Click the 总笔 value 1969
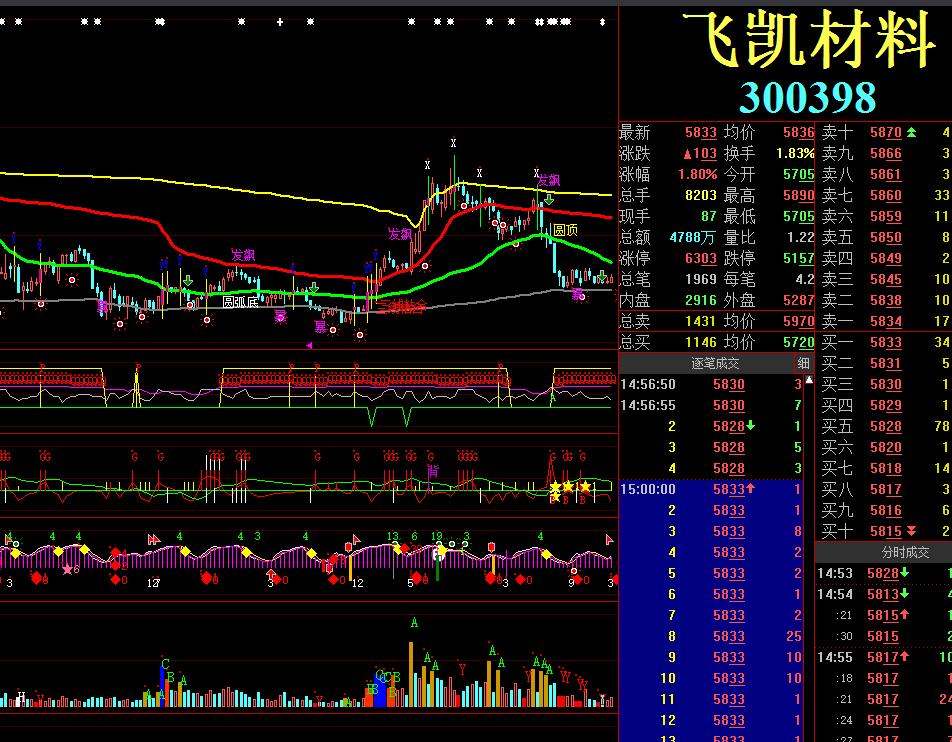 pyautogui.click(x=701, y=279)
